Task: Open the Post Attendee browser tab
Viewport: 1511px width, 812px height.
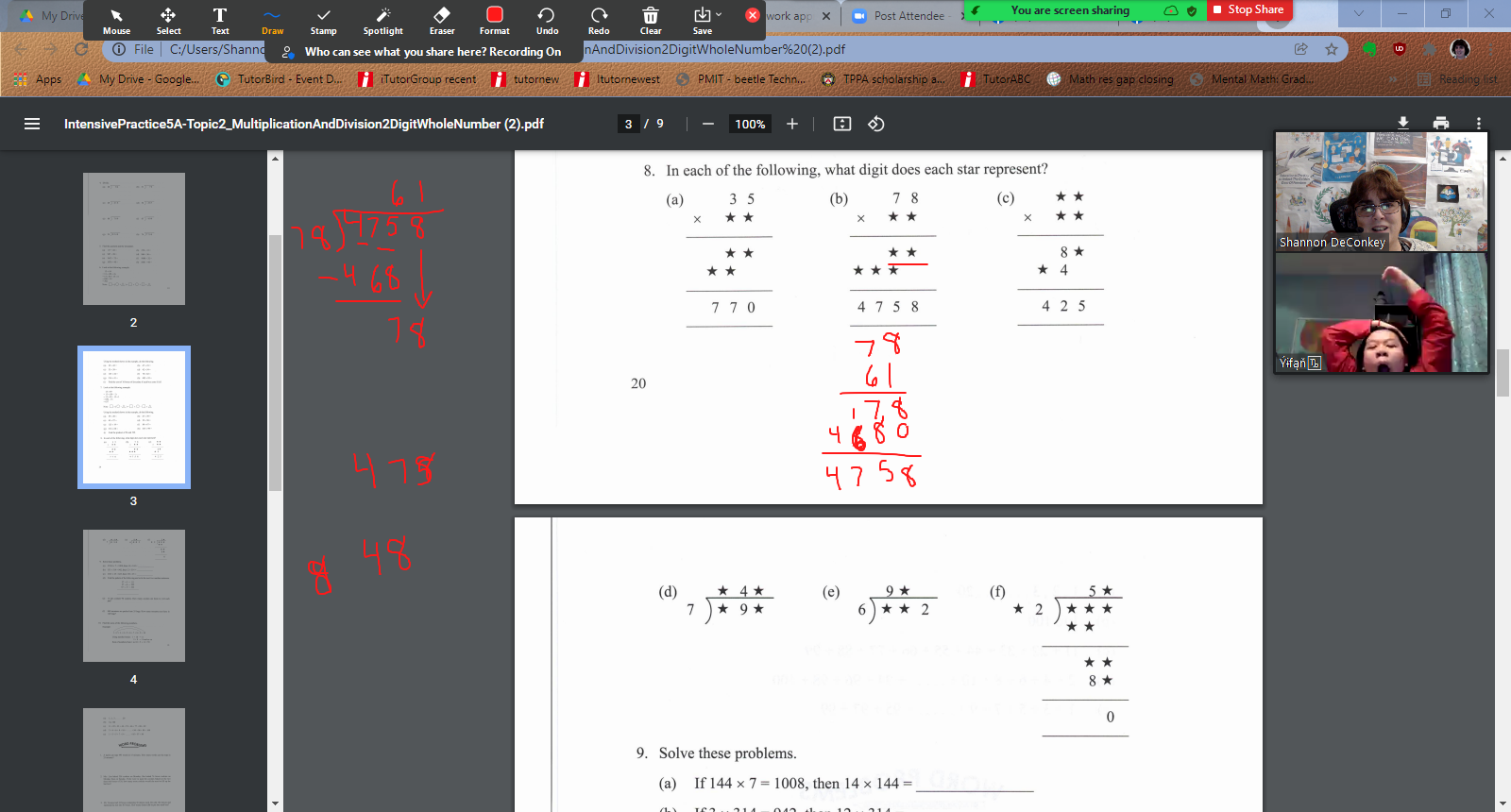Action: [908, 16]
